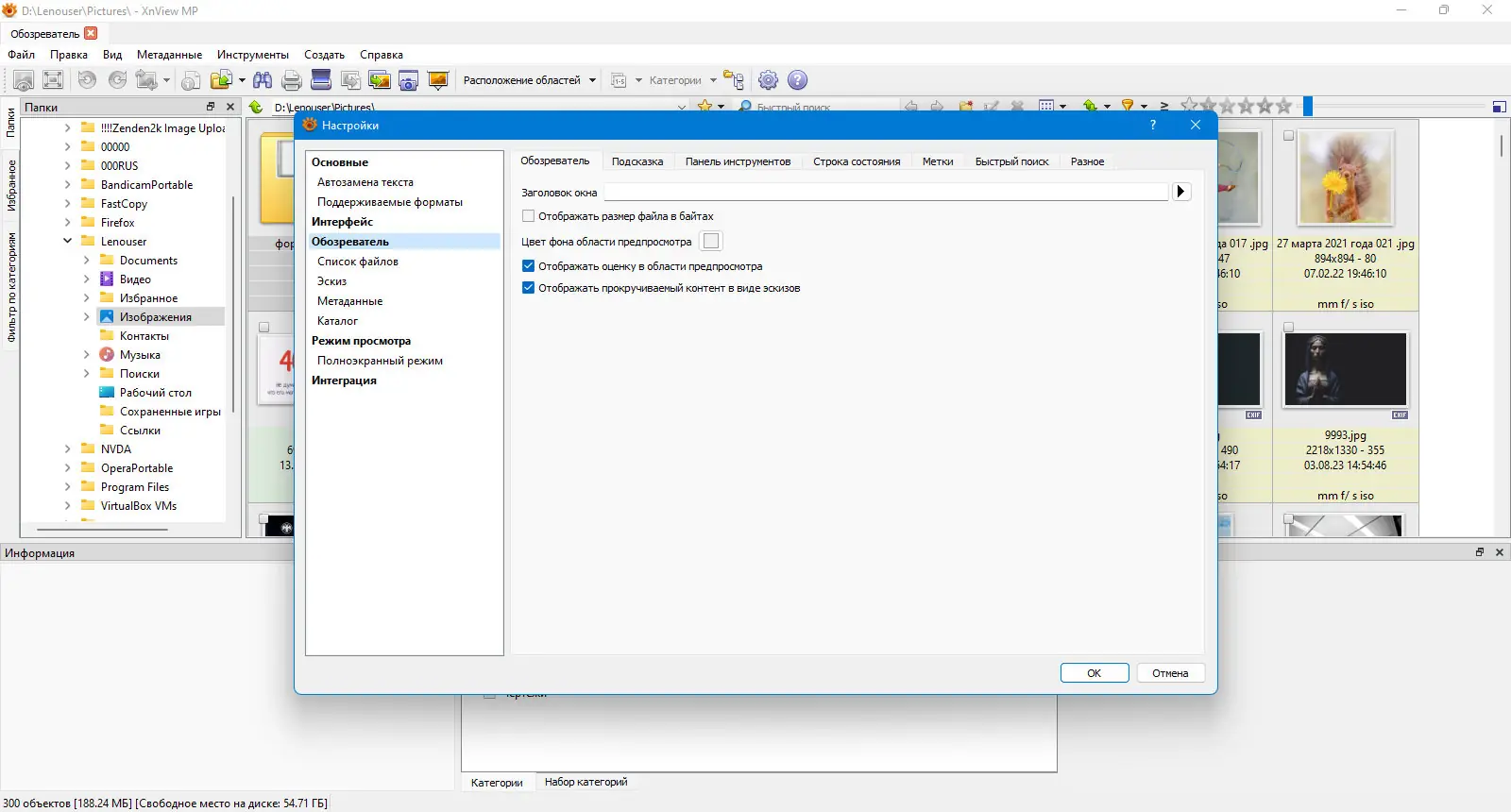Click the arrow button next to 'Заголовок окна'
Viewport: 1511px width, 812px height.
[x=1181, y=192]
